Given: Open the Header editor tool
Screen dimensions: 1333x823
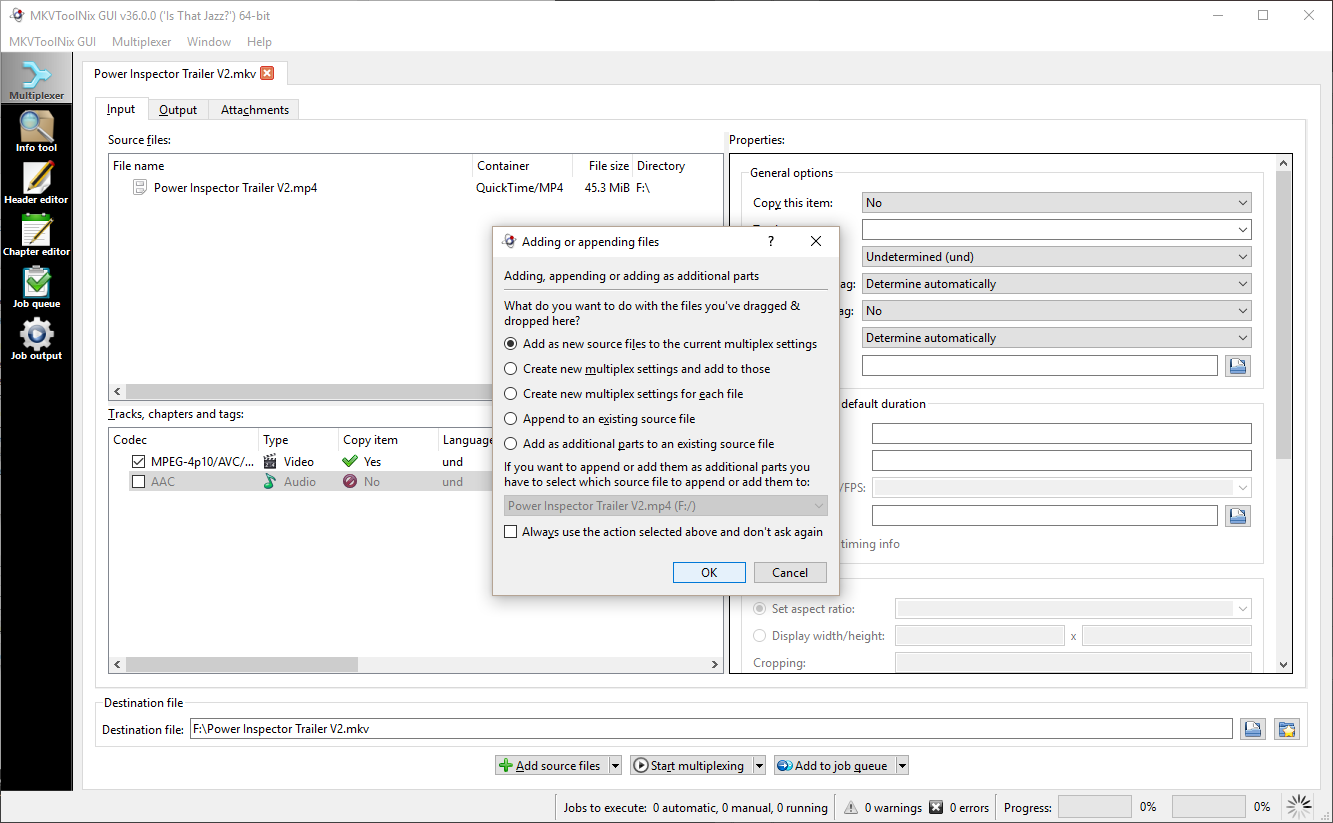Looking at the screenshot, I should click(36, 183).
